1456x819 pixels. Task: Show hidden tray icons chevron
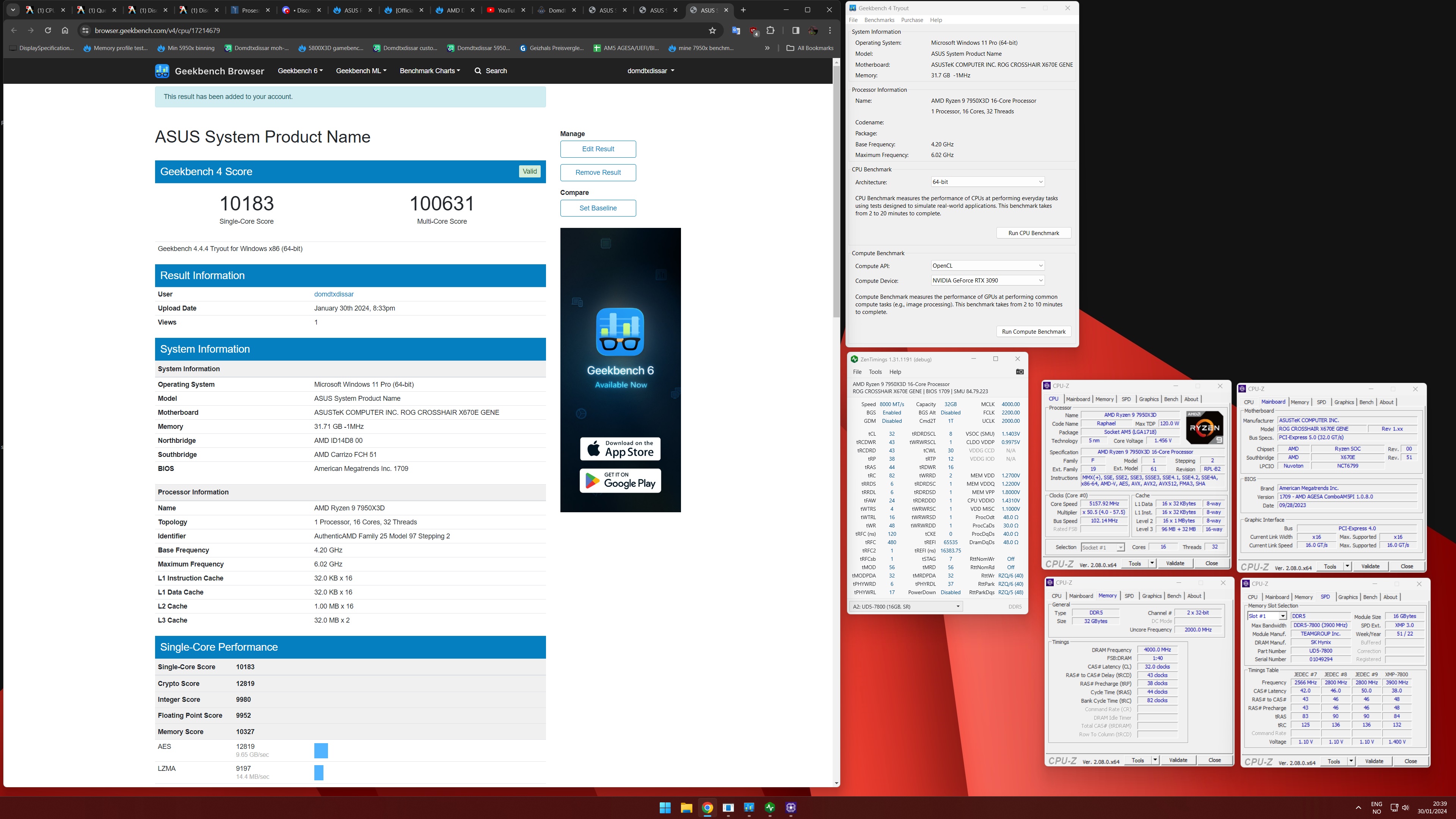tap(1358, 808)
